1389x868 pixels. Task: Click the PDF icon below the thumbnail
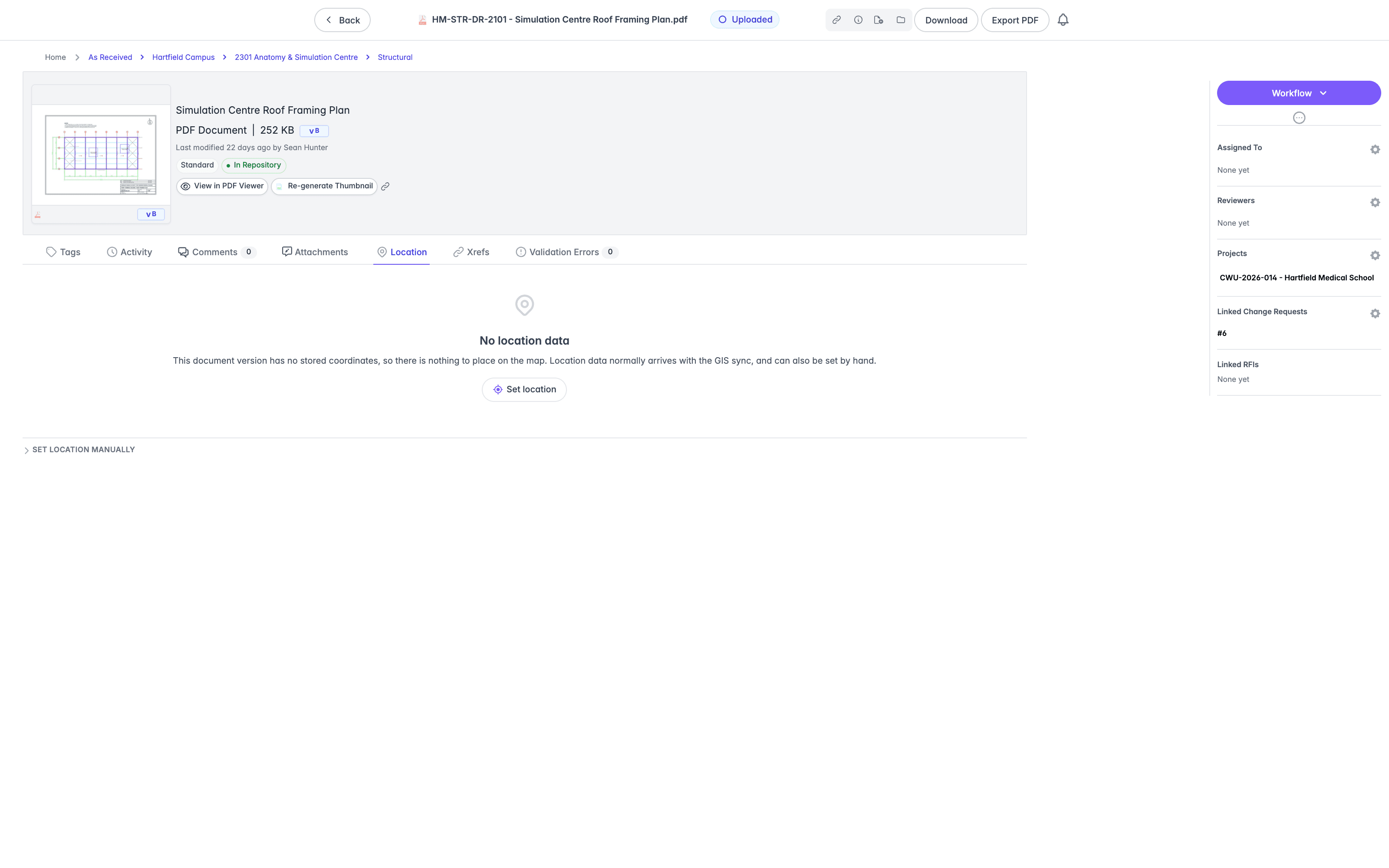pos(38,215)
